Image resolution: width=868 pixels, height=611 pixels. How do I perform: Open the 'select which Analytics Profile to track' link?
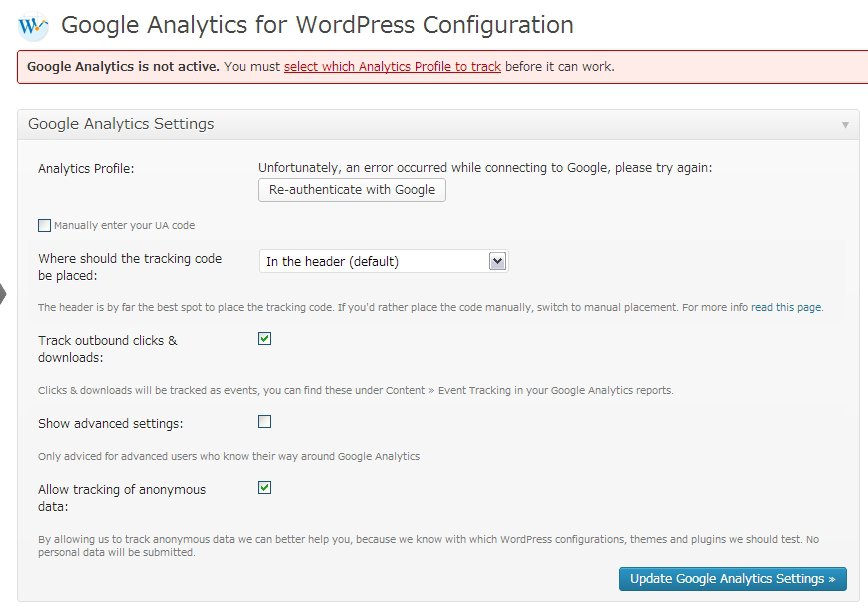[x=392, y=66]
